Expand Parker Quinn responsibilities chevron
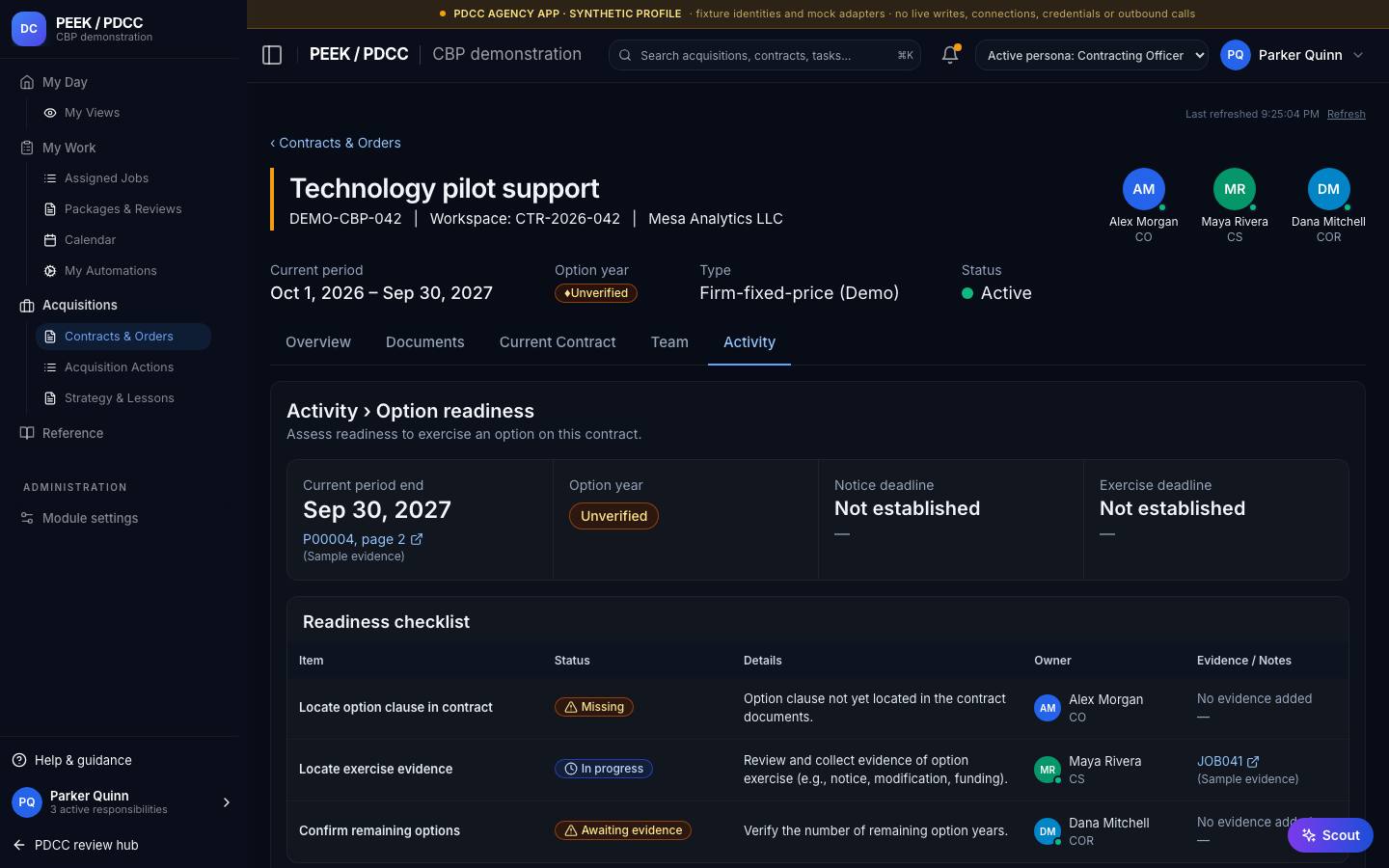 pyautogui.click(x=227, y=802)
